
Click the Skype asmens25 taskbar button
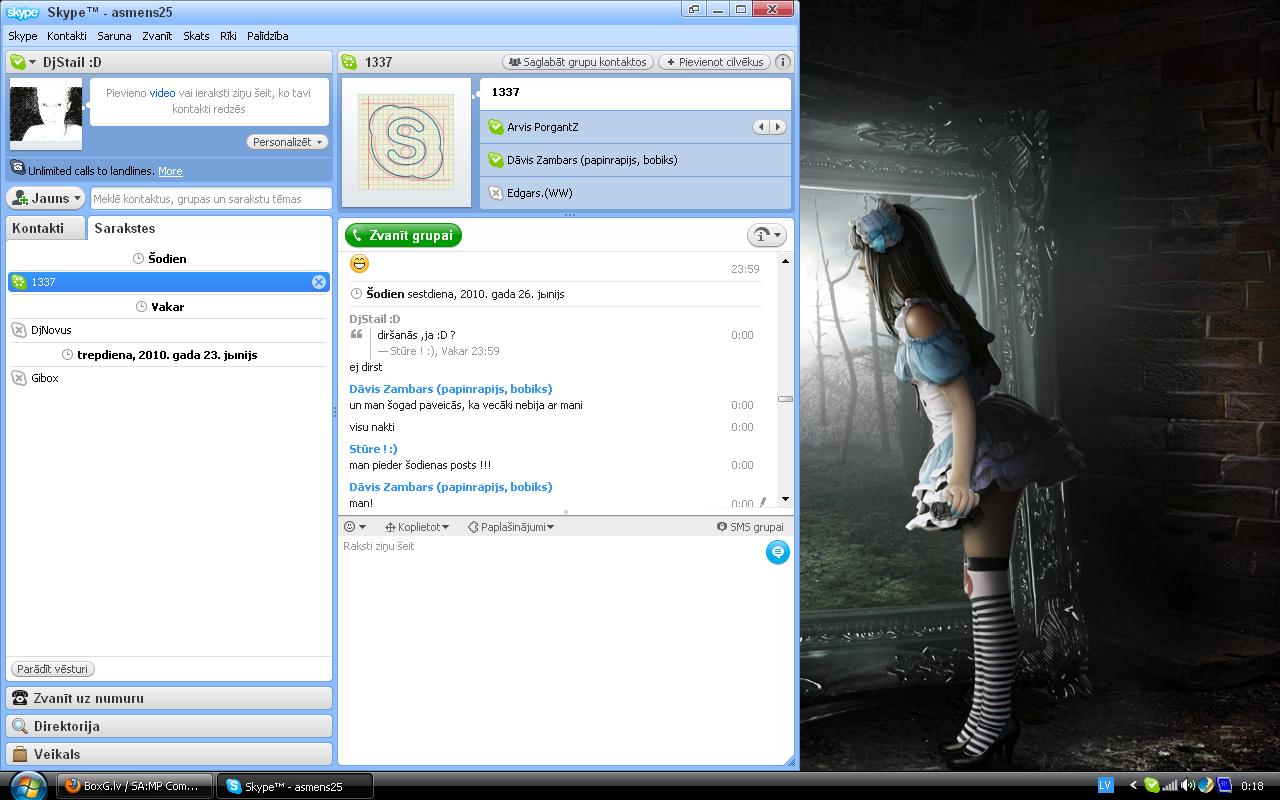(x=296, y=786)
